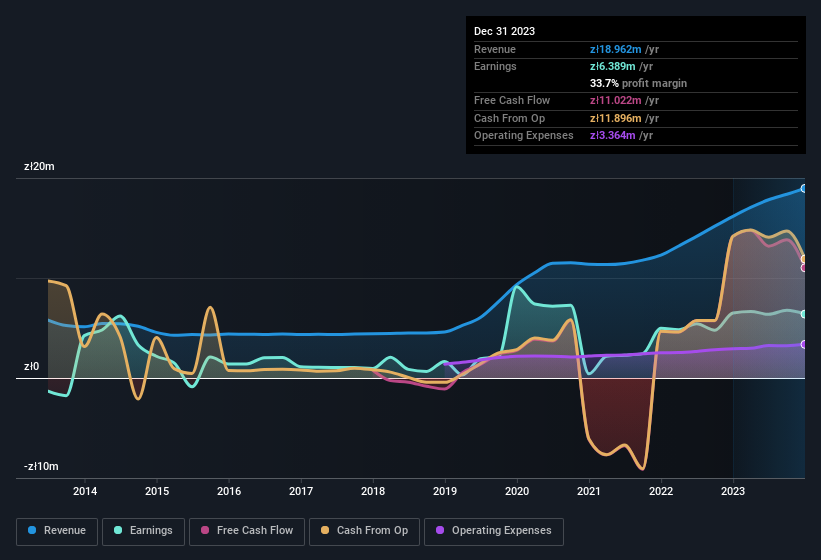Click the orange Cash From Op dot

point(326,531)
